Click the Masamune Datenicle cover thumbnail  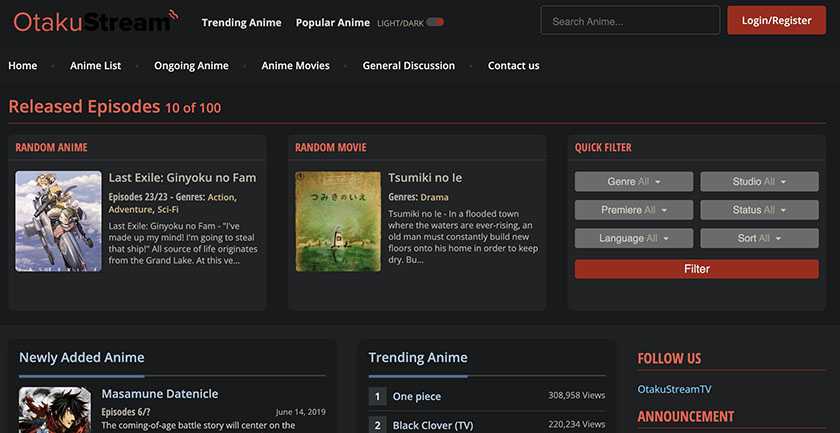[x=55, y=410]
